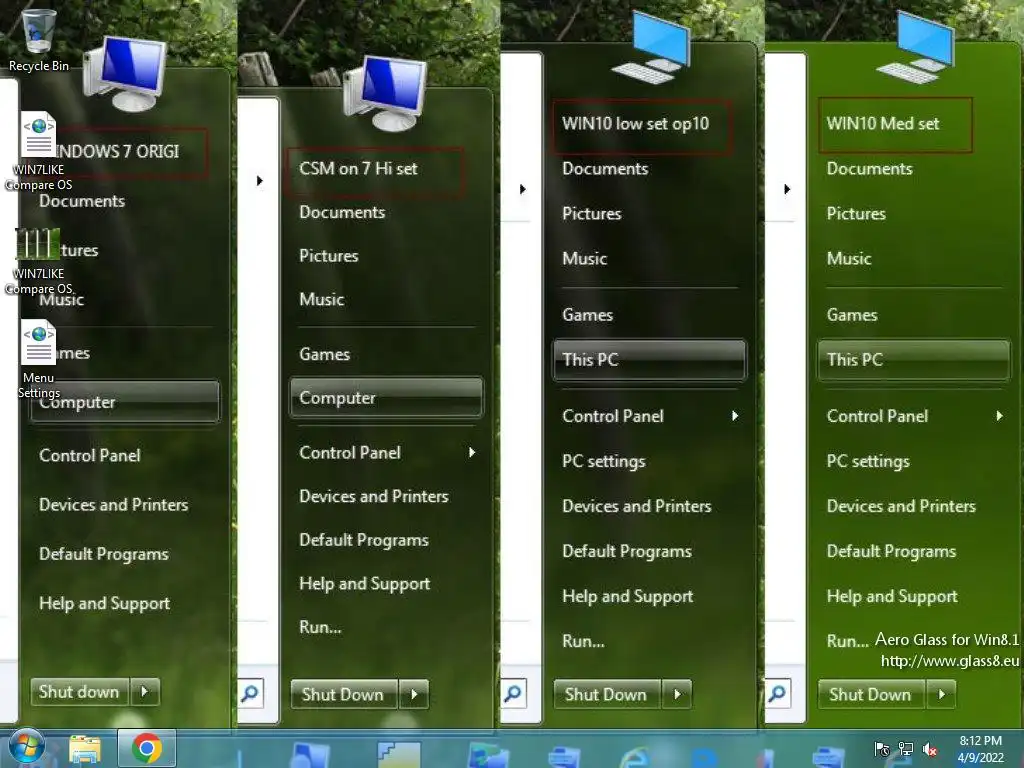The height and width of the screenshot is (768, 1024).
Task: Click the search magnifier in the WIN10 low set menu
Action: [x=514, y=694]
